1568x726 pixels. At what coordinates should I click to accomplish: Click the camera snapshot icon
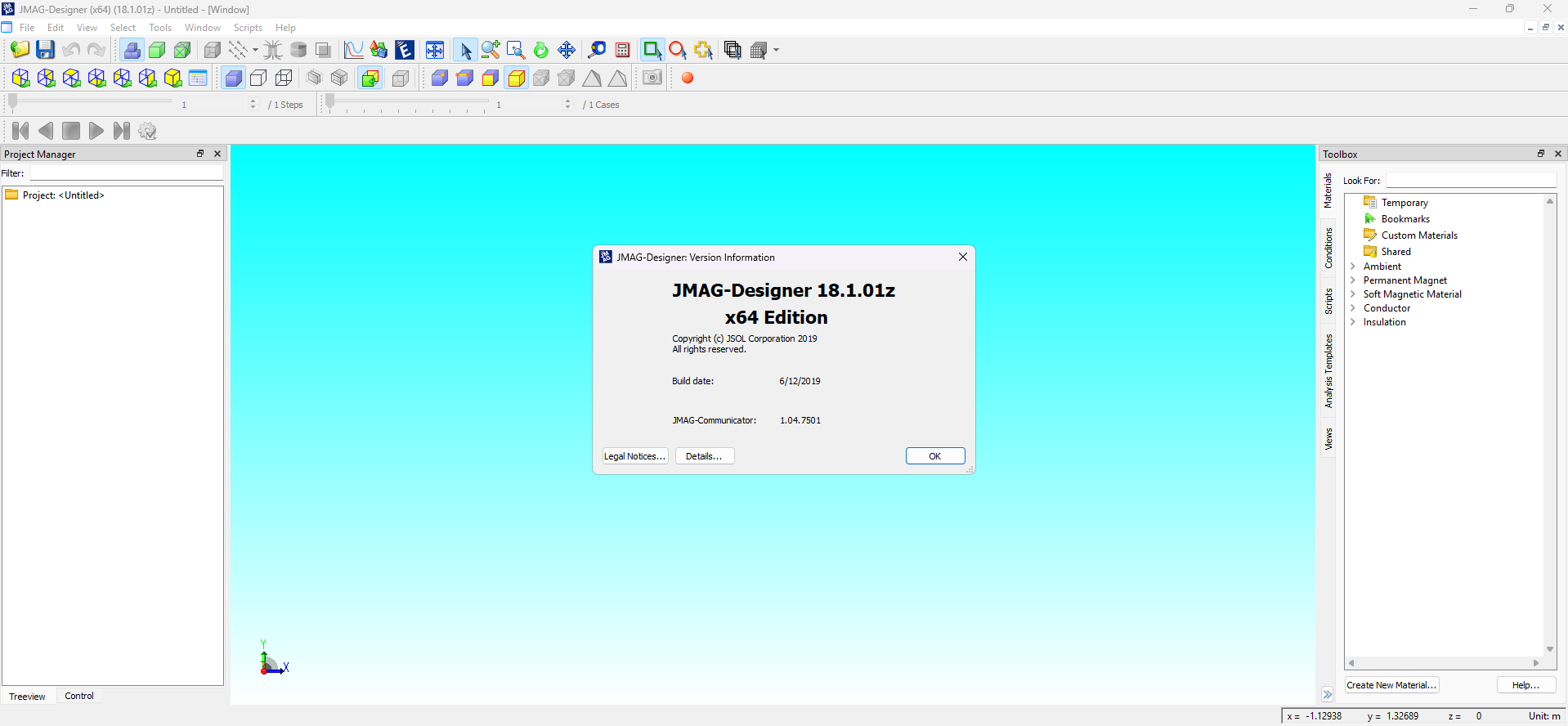(652, 78)
